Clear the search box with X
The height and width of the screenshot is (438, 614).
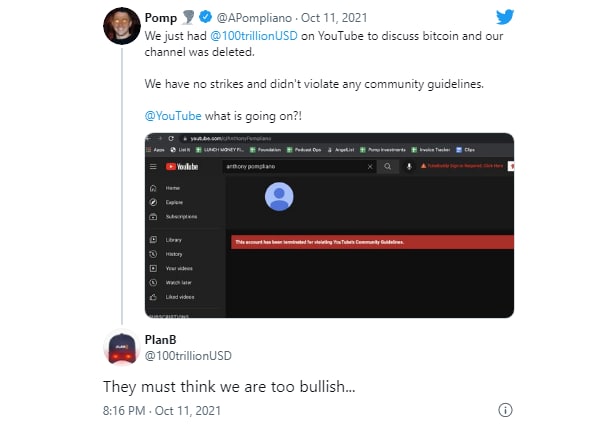point(370,167)
